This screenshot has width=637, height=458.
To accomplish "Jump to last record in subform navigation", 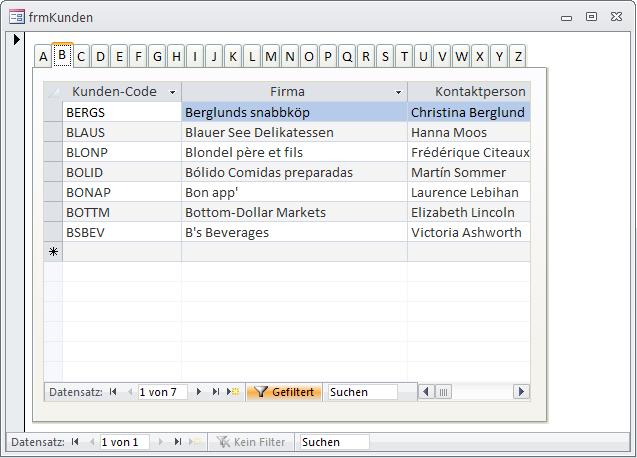I will pyautogui.click(x=216, y=392).
